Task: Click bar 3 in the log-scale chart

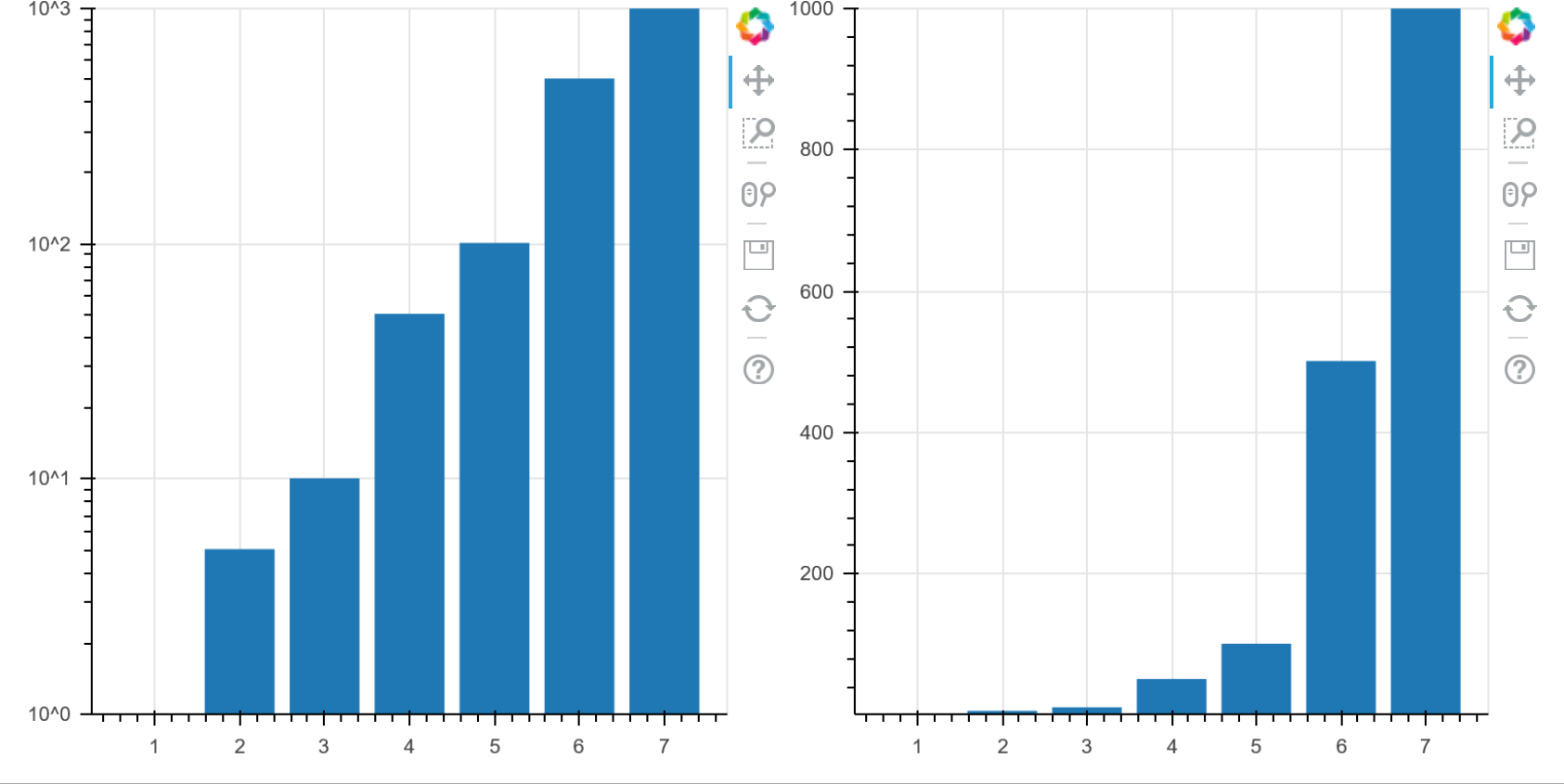Action: [324, 596]
